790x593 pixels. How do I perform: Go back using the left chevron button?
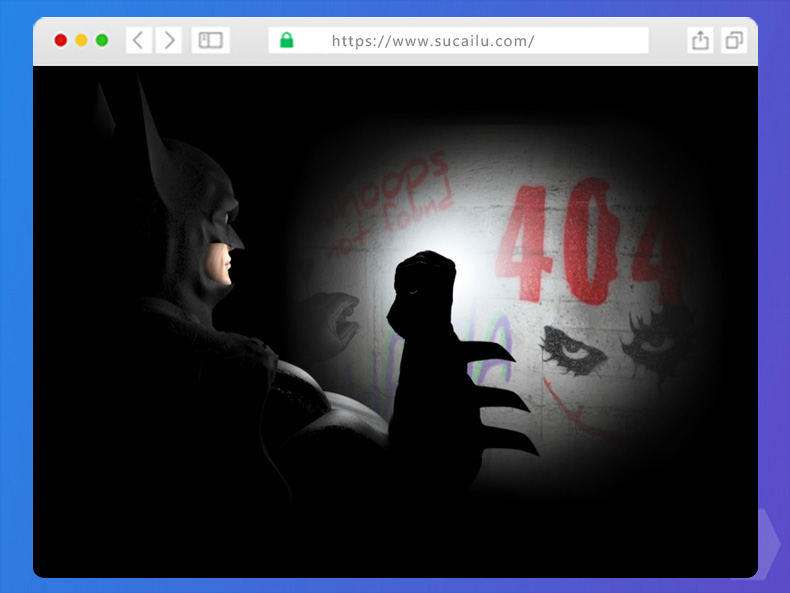(x=138, y=40)
